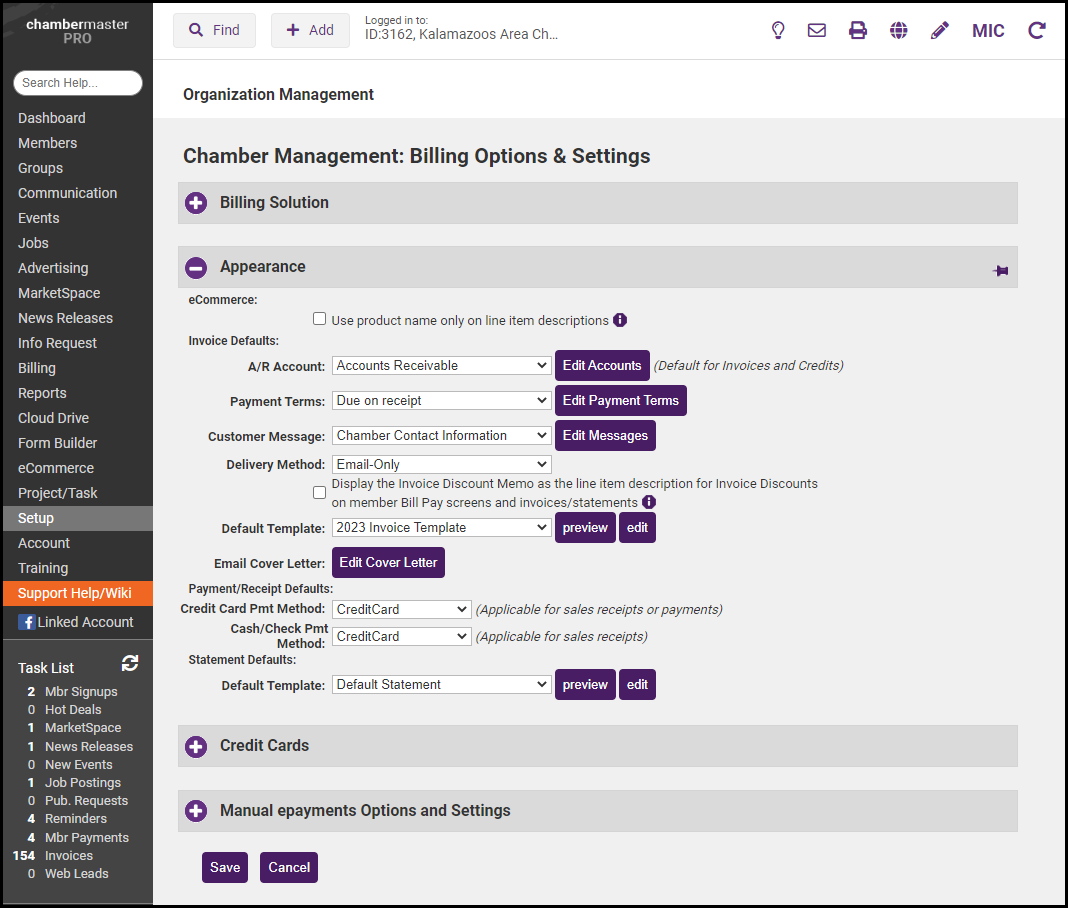Click the Search Help input field
1068x908 pixels.
pyautogui.click(x=78, y=83)
